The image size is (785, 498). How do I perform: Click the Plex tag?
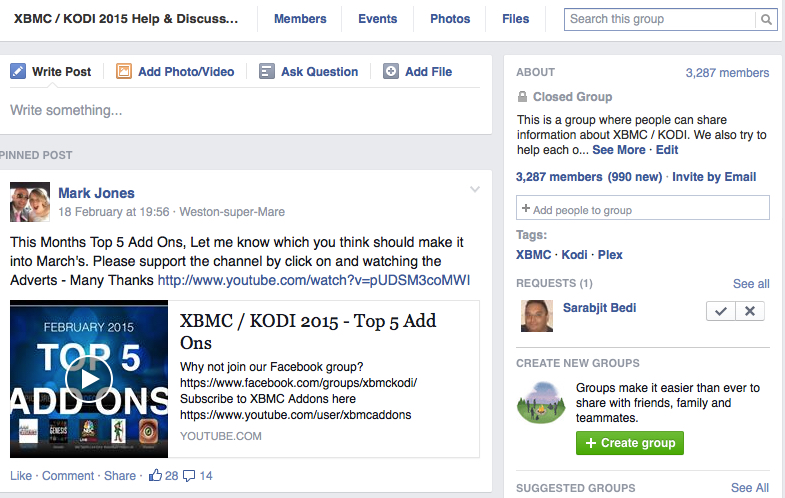click(x=610, y=255)
